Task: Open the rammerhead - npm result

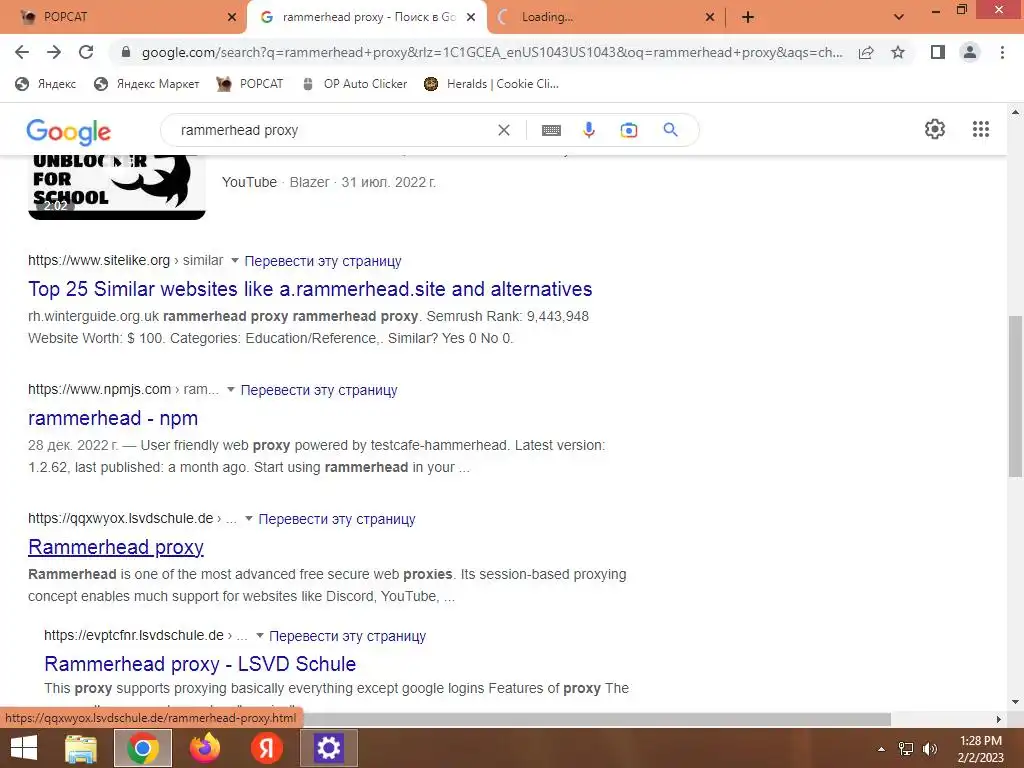Action: click(x=113, y=418)
